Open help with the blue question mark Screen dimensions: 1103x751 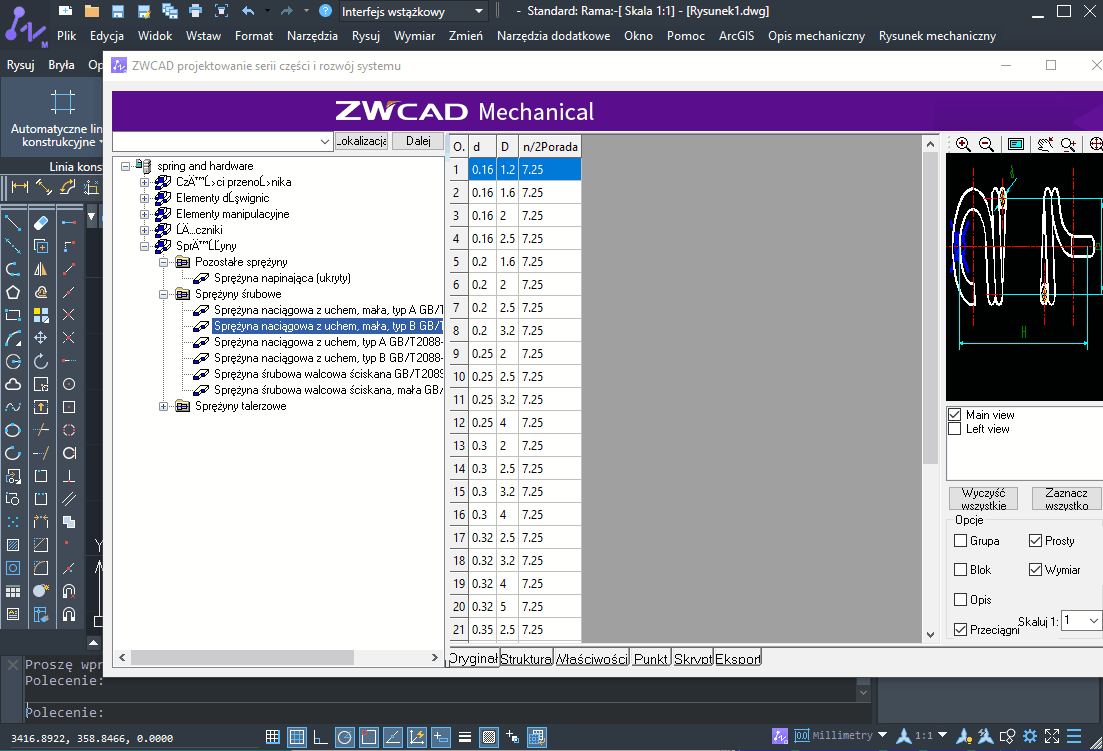[x=325, y=11]
